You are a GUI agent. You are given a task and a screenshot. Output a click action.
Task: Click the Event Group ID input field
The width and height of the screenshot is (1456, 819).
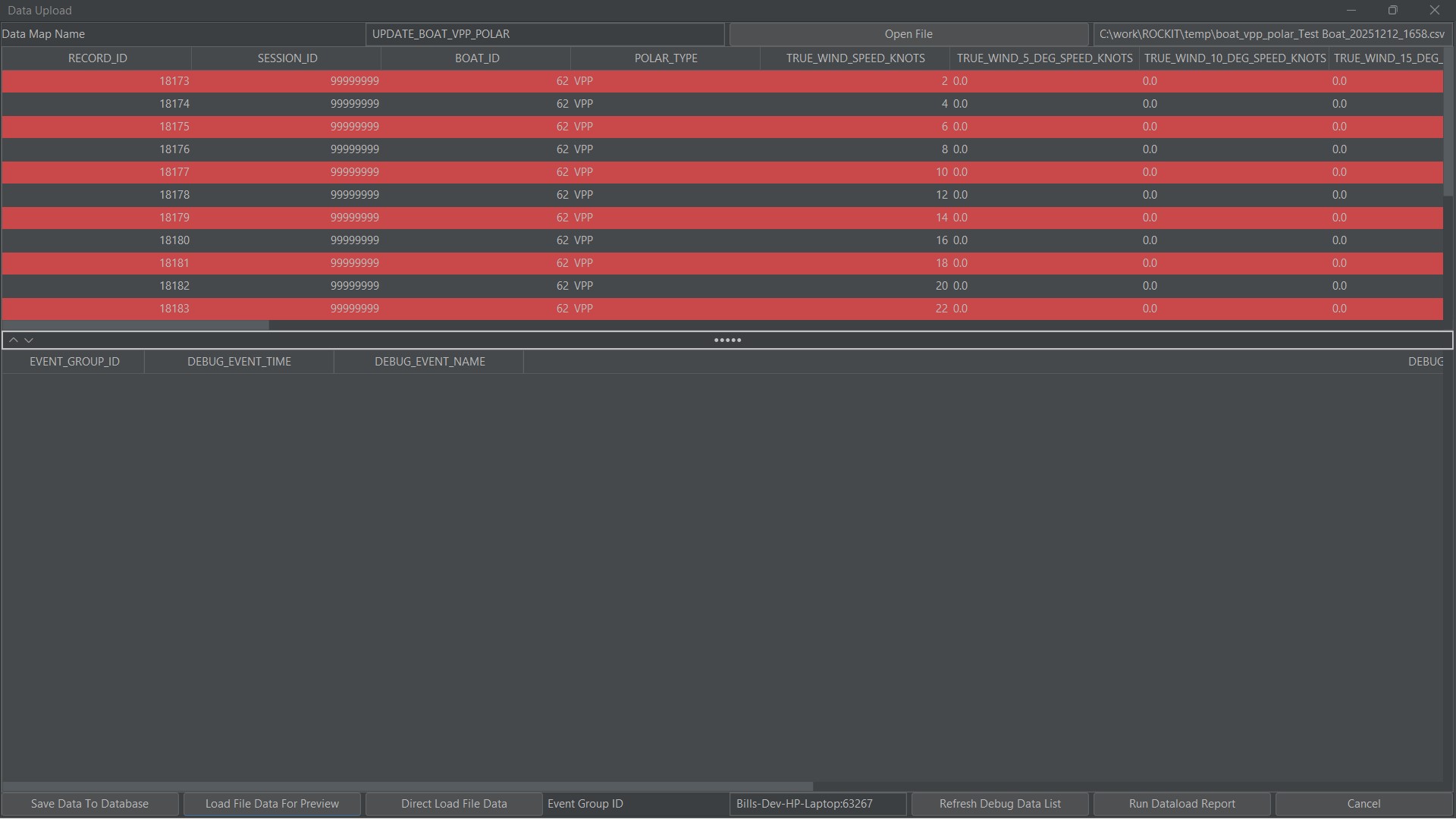817,804
